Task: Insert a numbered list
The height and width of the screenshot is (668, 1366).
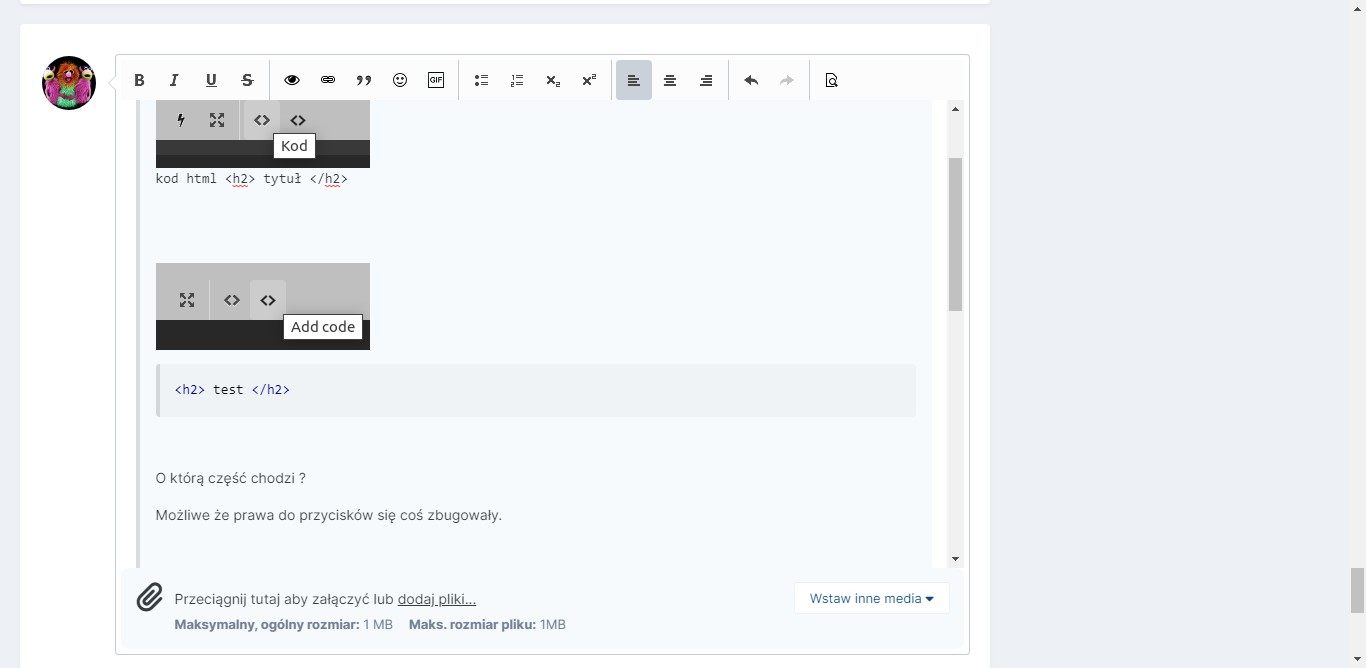Action: click(x=517, y=80)
